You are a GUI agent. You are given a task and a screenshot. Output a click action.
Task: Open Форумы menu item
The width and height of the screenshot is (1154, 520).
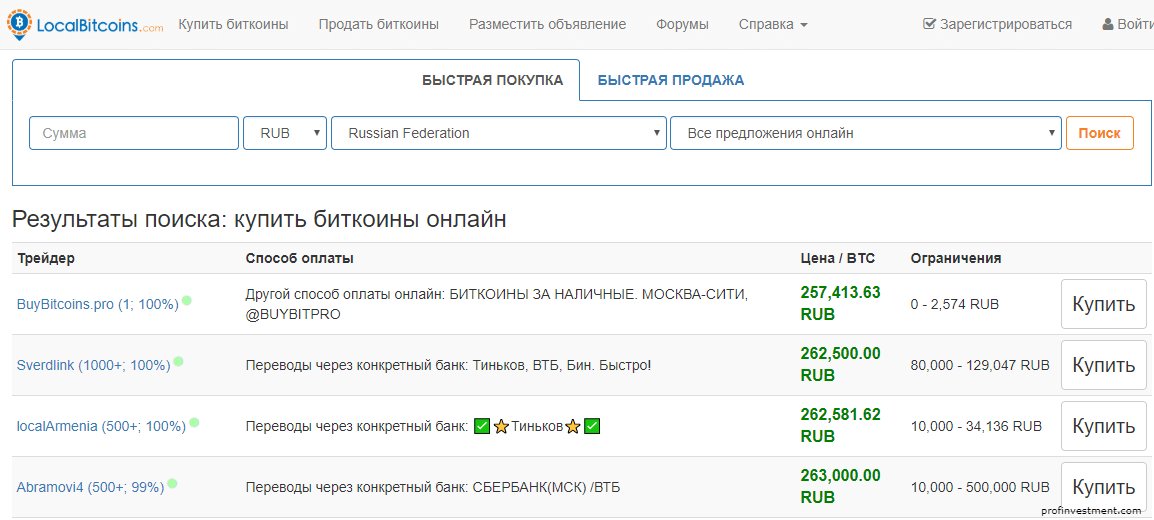(682, 24)
